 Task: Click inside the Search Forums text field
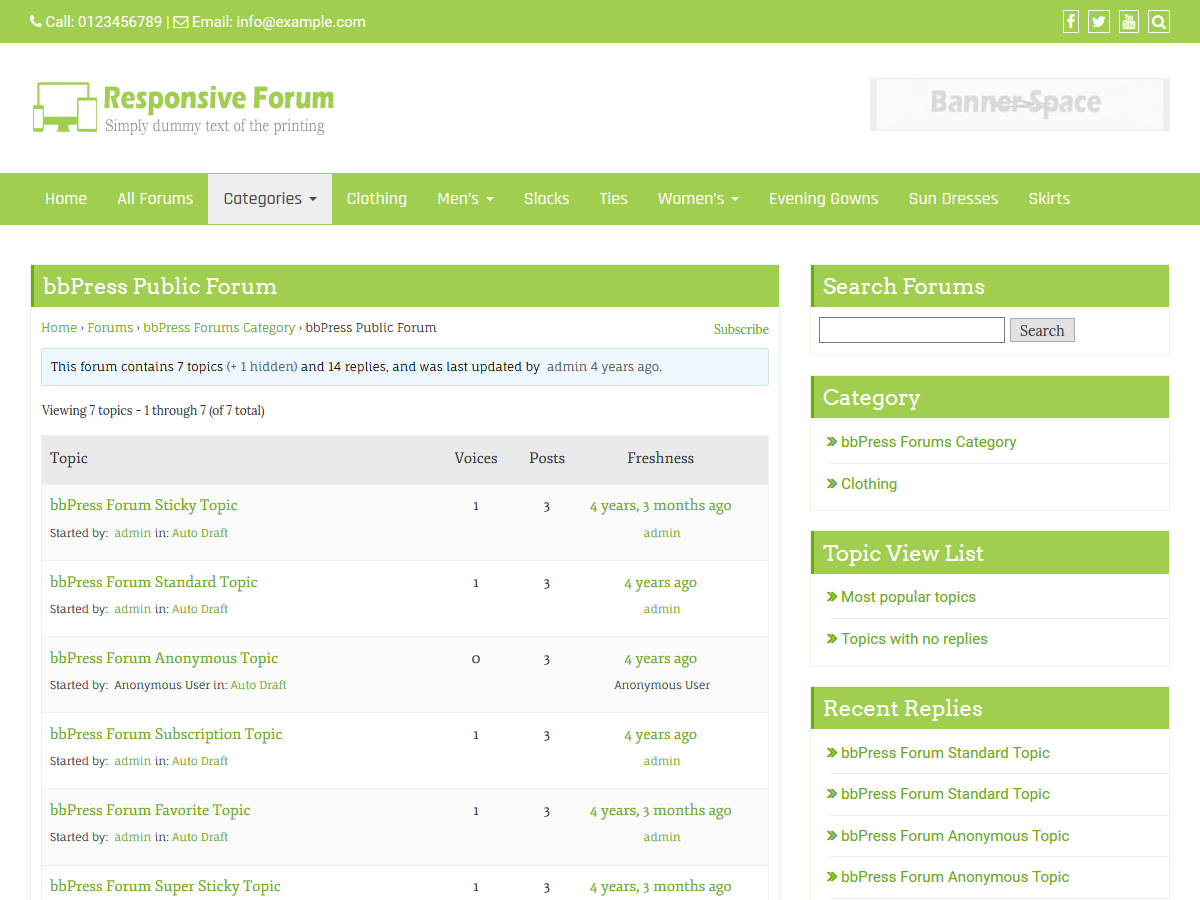912,330
